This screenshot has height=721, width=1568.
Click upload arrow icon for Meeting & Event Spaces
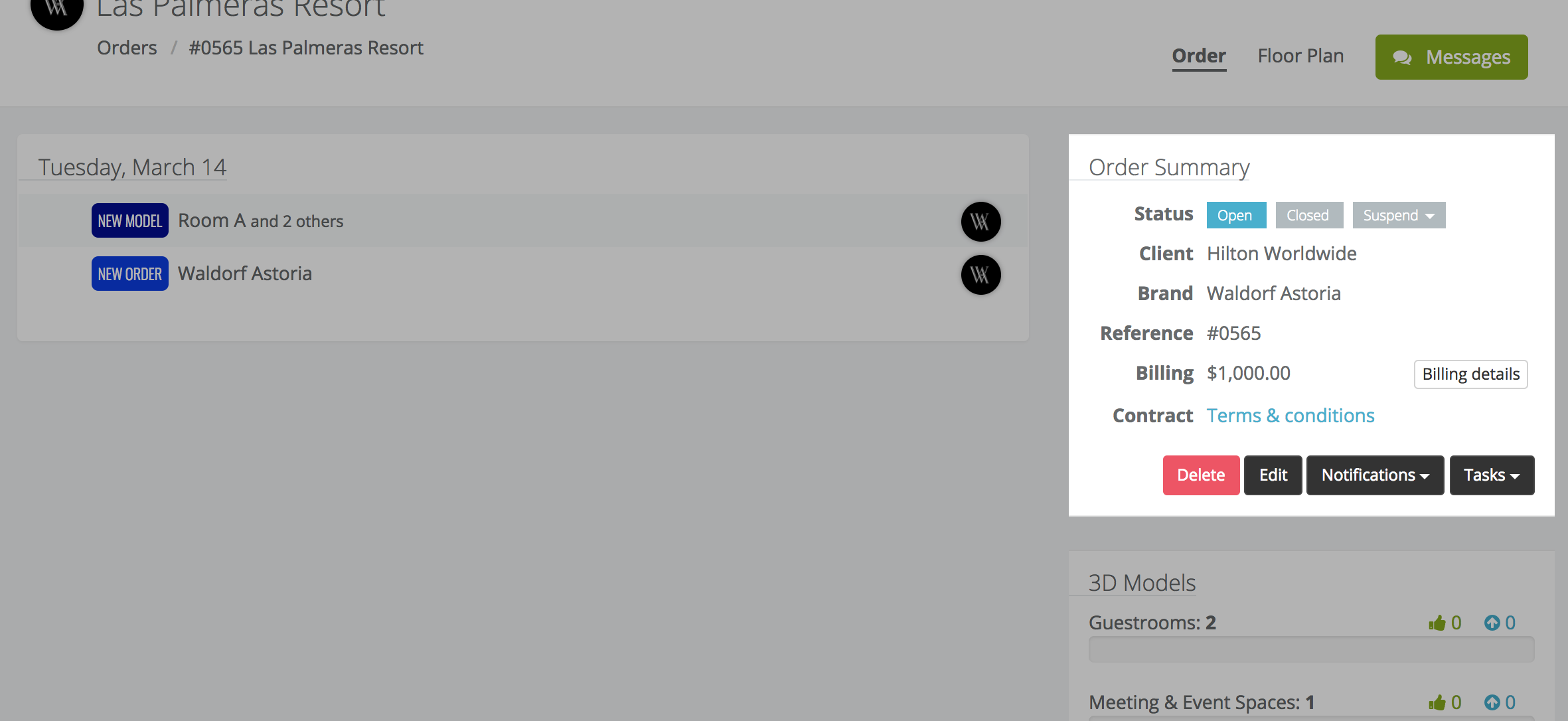(1492, 702)
